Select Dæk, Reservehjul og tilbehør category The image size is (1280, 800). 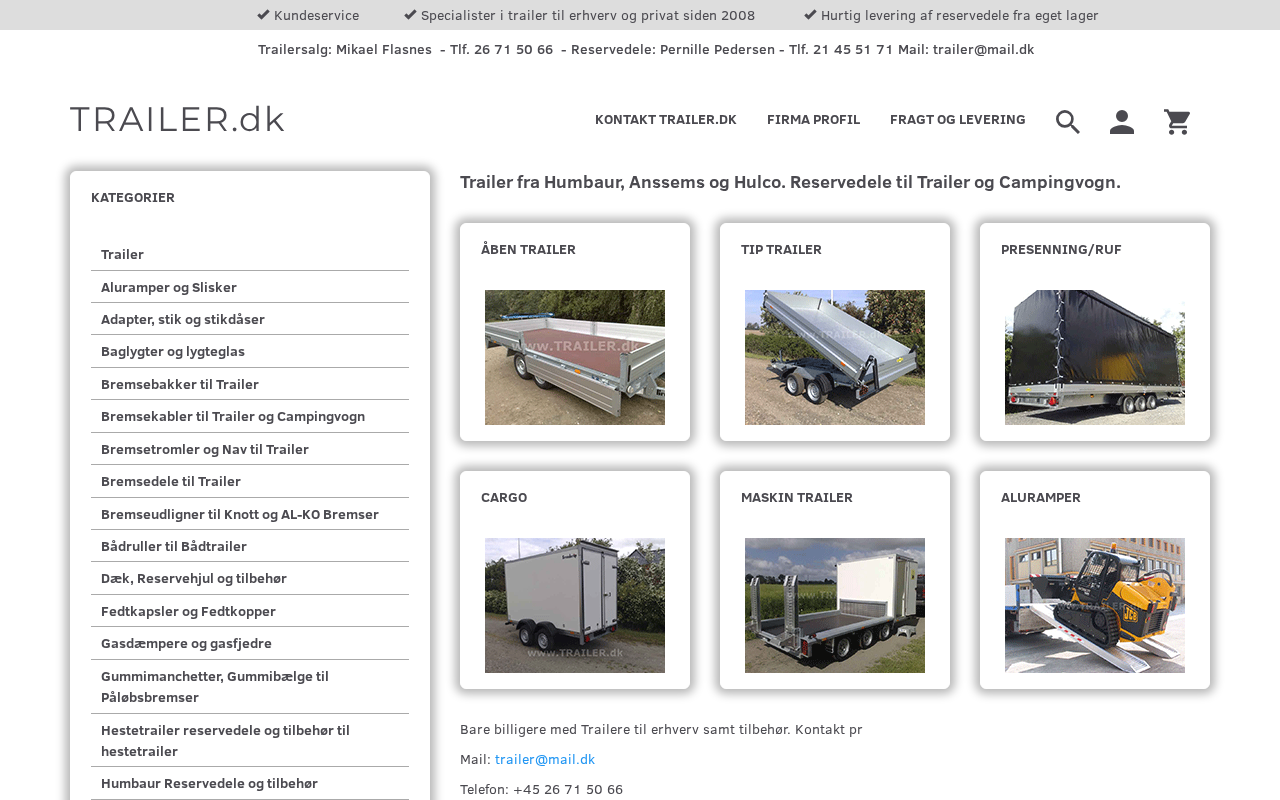click(250, 579)
